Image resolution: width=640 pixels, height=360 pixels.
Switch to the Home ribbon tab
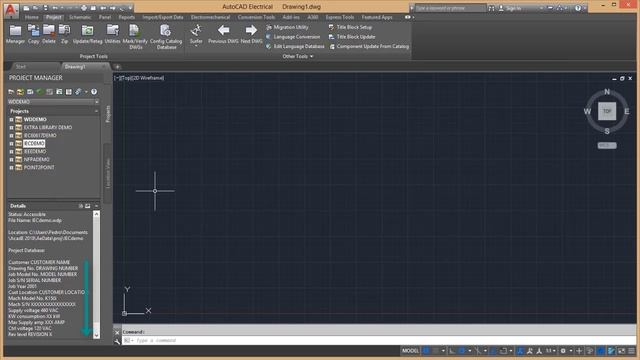point(31,17)
